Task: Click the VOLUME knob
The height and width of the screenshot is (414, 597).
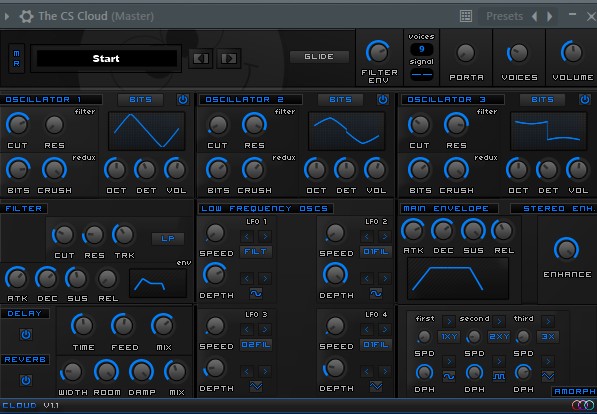Action: 572,52
